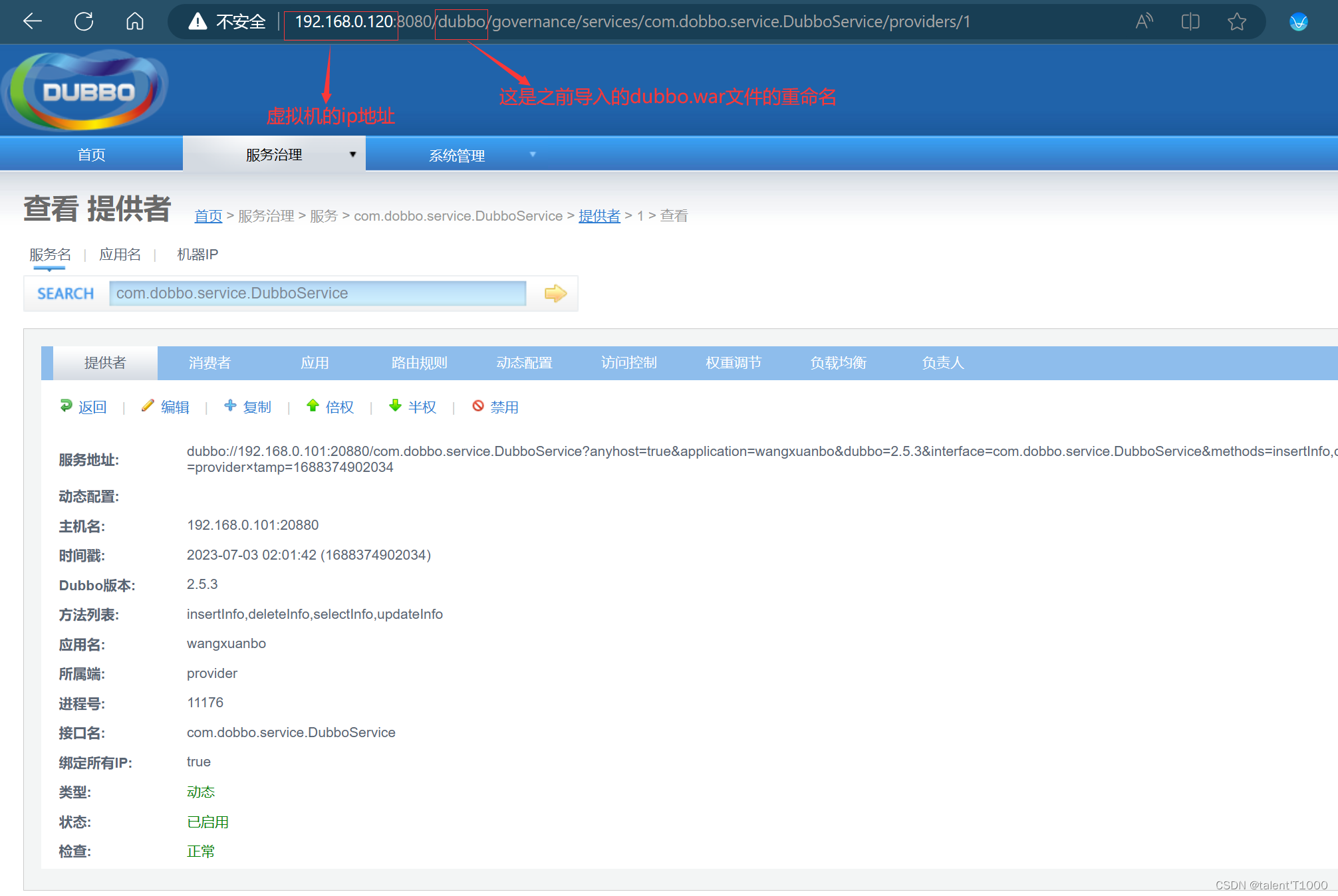Click the orange search arrow icon
Viewport: 1338px width, 896px height.
click(x=555, y=293)
